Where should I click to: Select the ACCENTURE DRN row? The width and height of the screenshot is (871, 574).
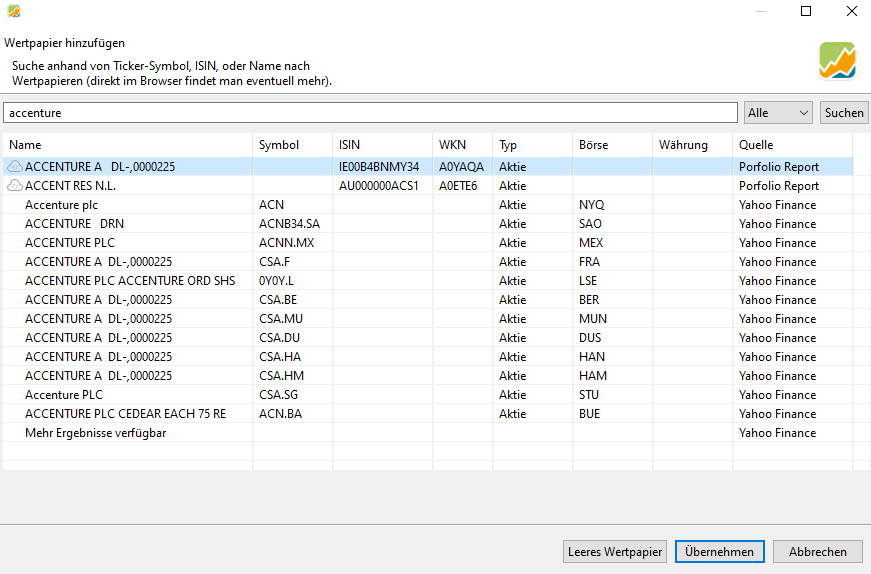coord(428,223)
